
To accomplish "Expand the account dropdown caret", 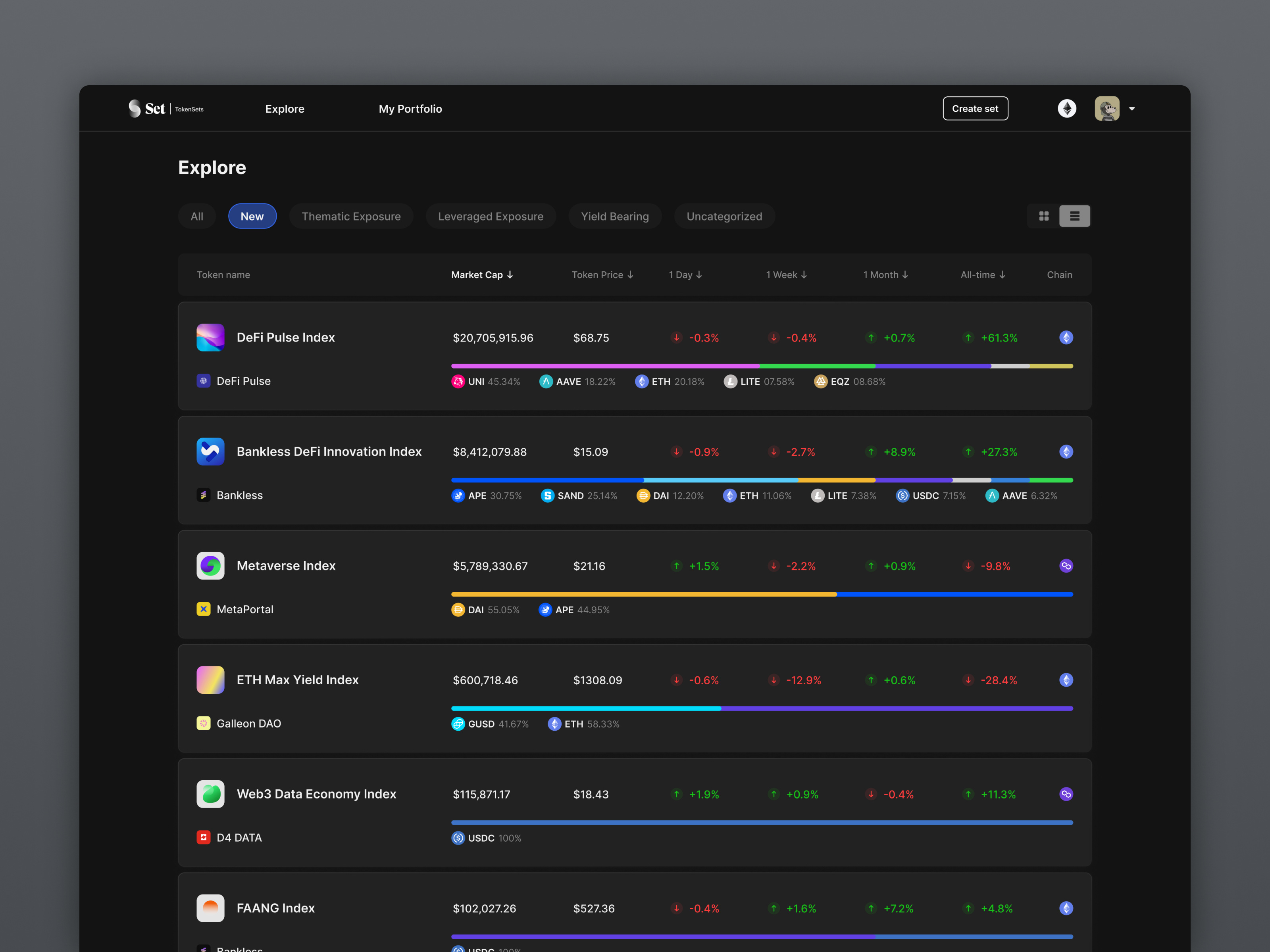I will pyautogui.click(x=1131, y=108).
